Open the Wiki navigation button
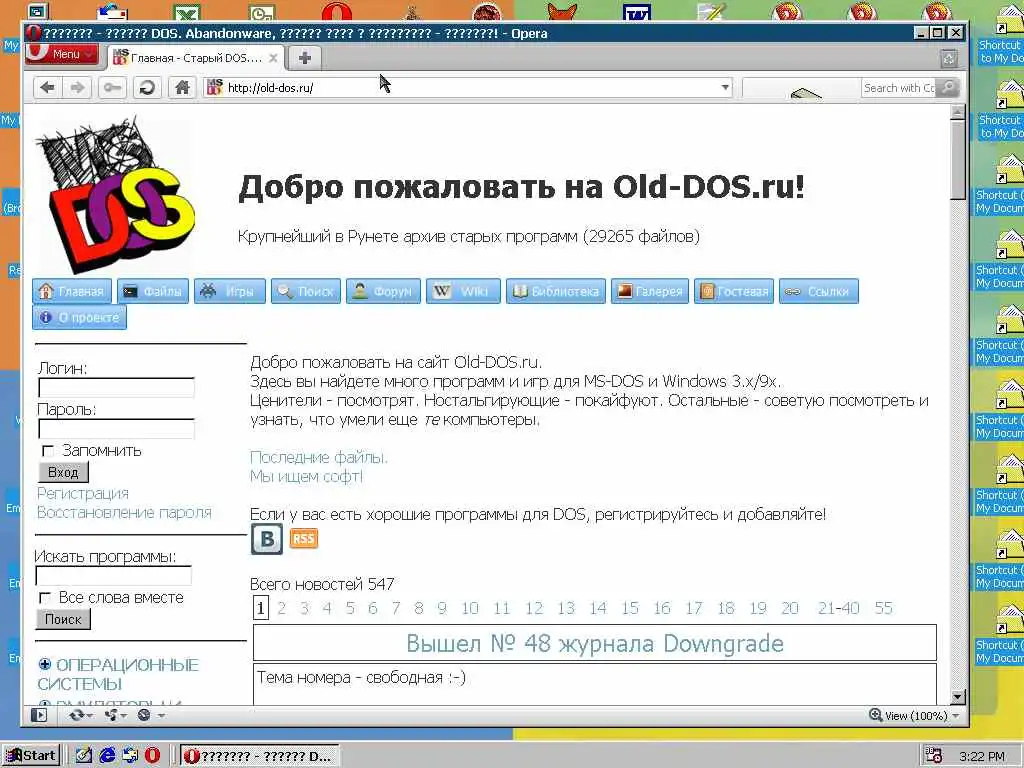The width and height of the screenshot is (1024, 768). 463,291
